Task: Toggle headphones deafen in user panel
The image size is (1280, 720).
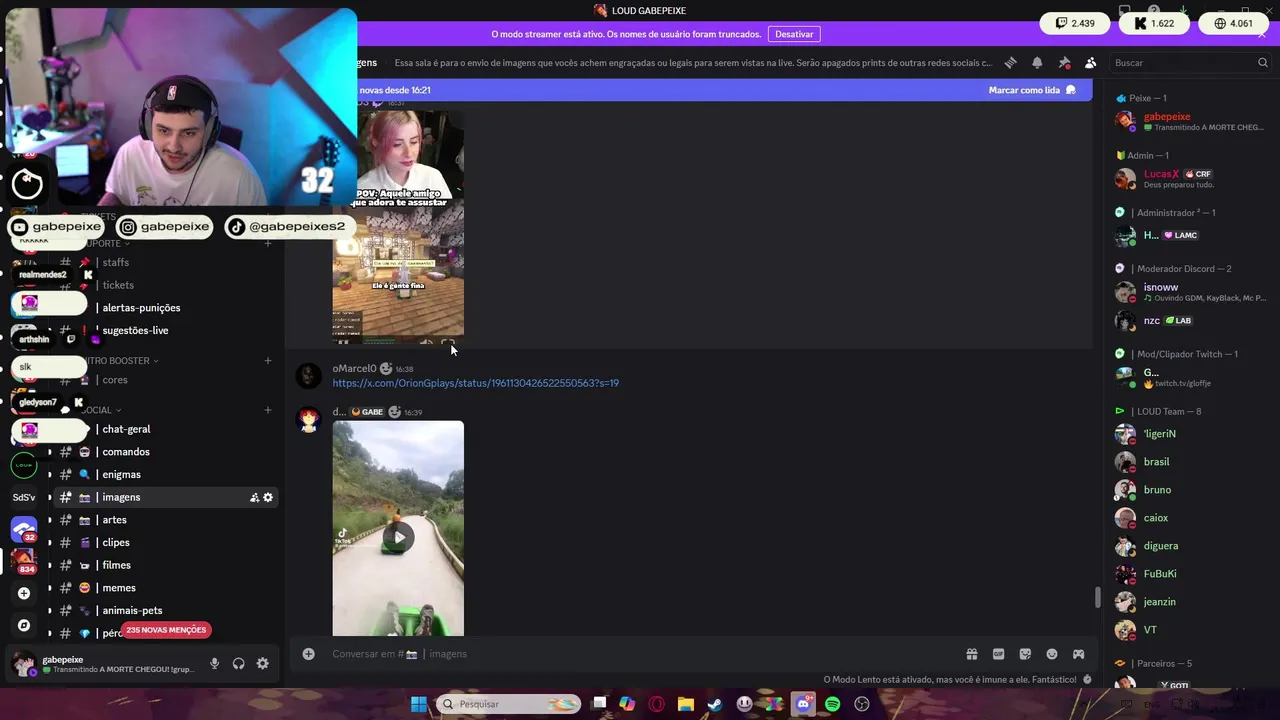Action: 238,664
